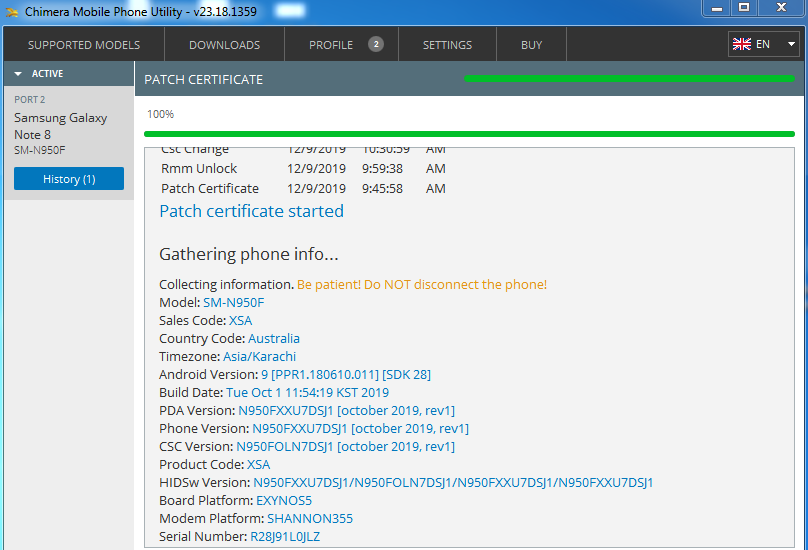This screenshot has height=550, width=808.
Task: Click the CSC Version value N950FOLN7DSJ1
Action: click(285, 447)
